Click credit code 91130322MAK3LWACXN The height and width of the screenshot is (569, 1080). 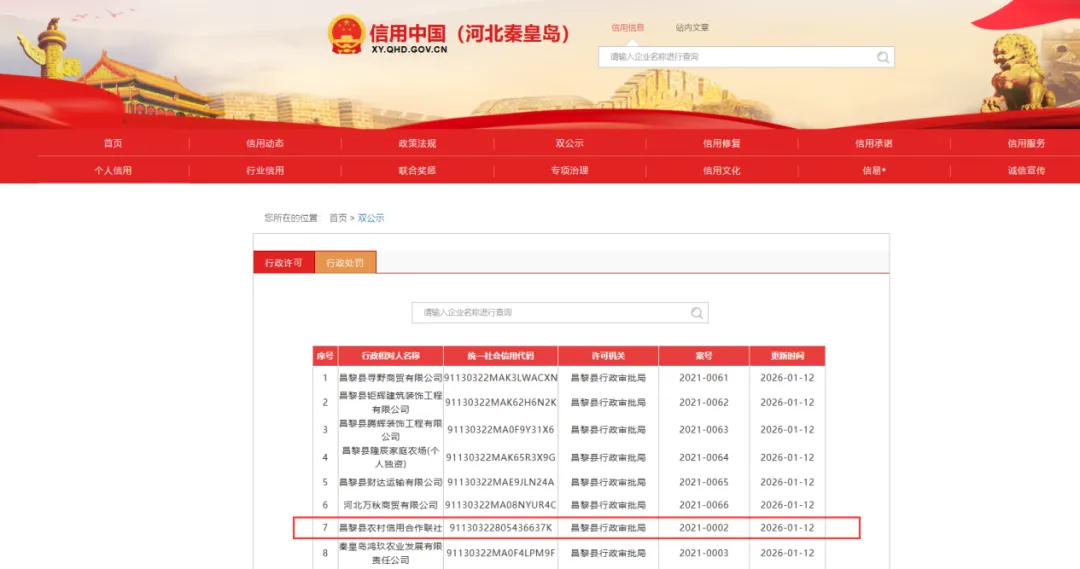click(x=501, y=377)
